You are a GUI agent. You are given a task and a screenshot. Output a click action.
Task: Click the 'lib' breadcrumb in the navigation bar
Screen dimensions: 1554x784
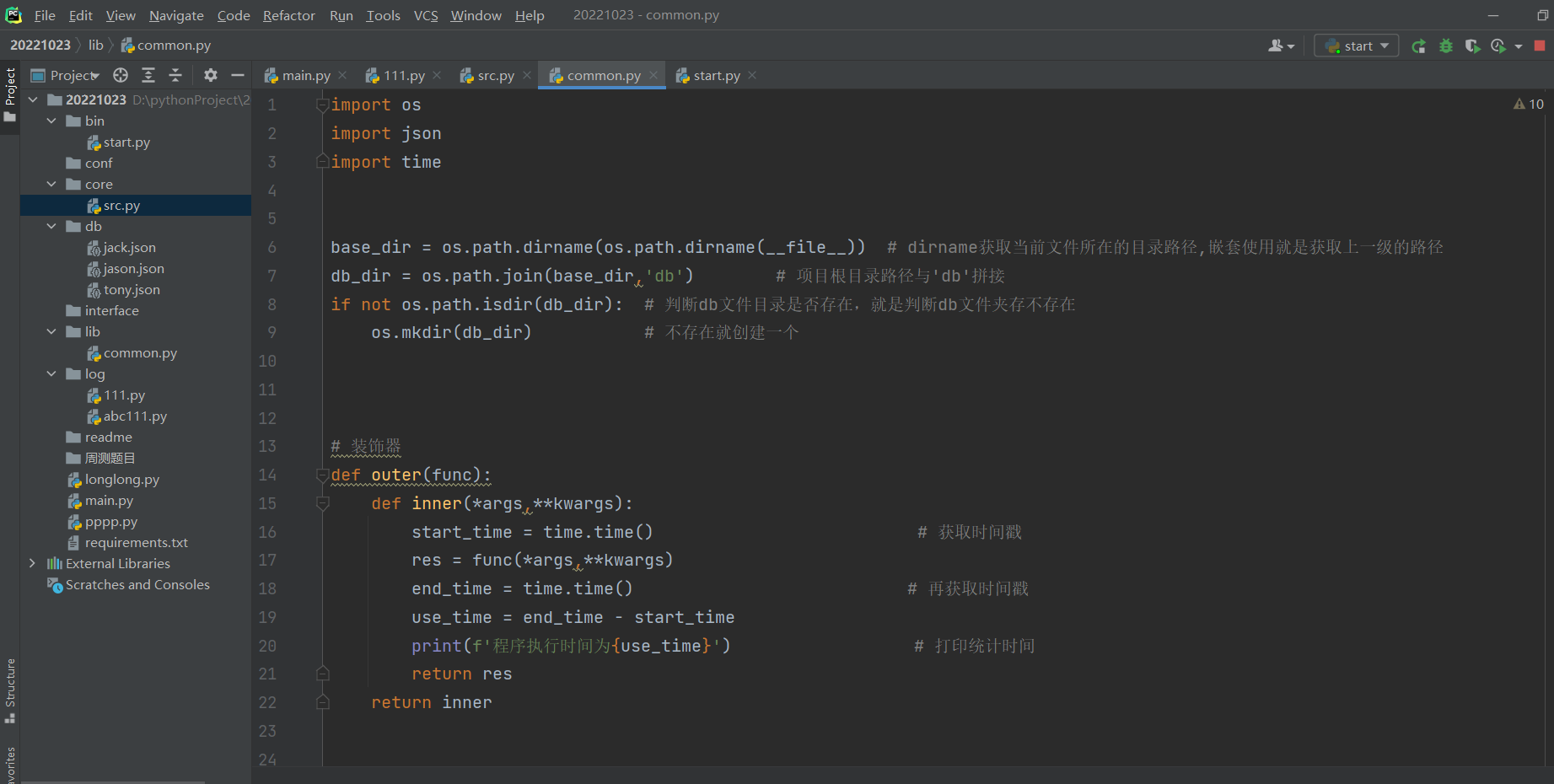pyautogui.click(x=96, y=46)
